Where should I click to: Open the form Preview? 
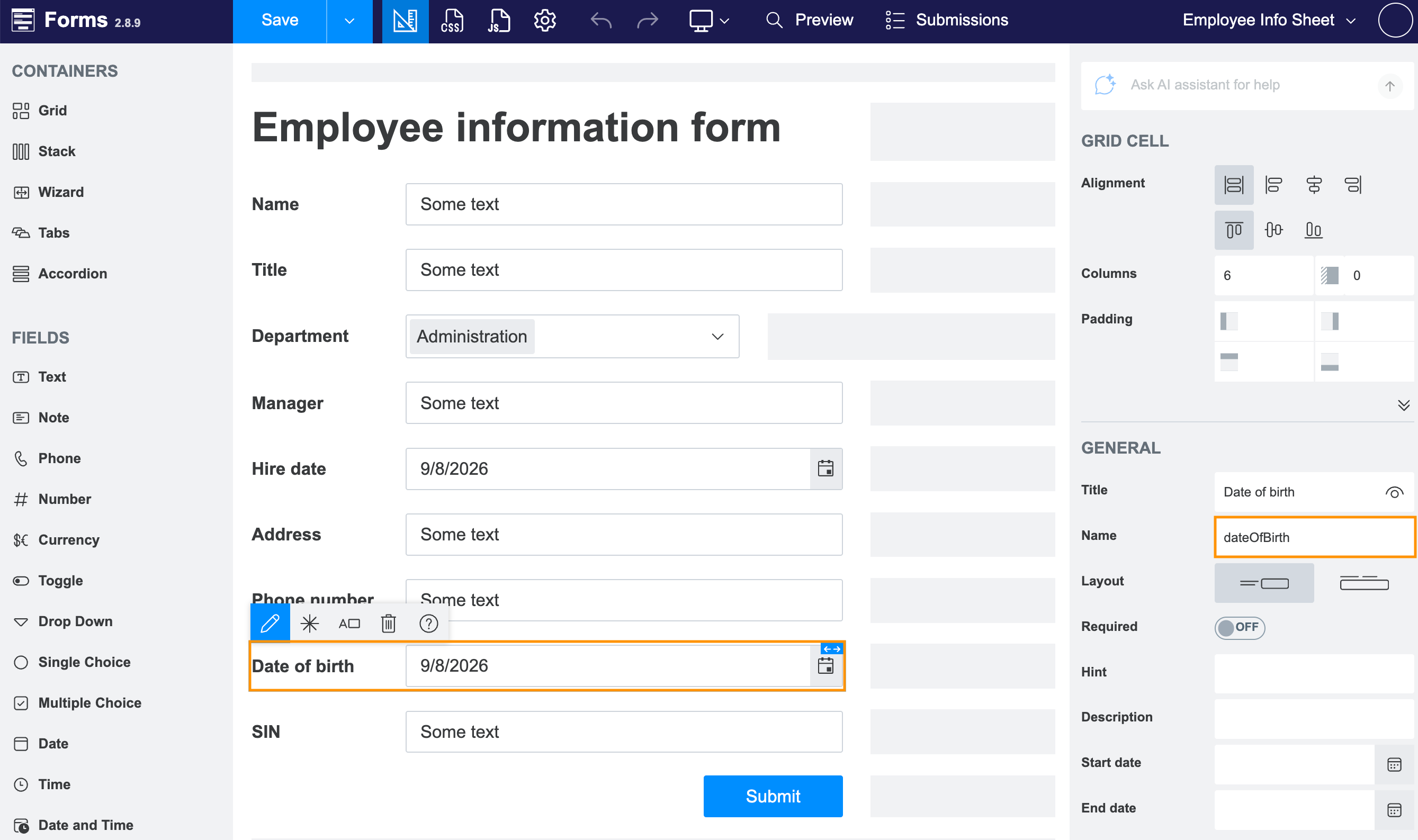point(810,20)
